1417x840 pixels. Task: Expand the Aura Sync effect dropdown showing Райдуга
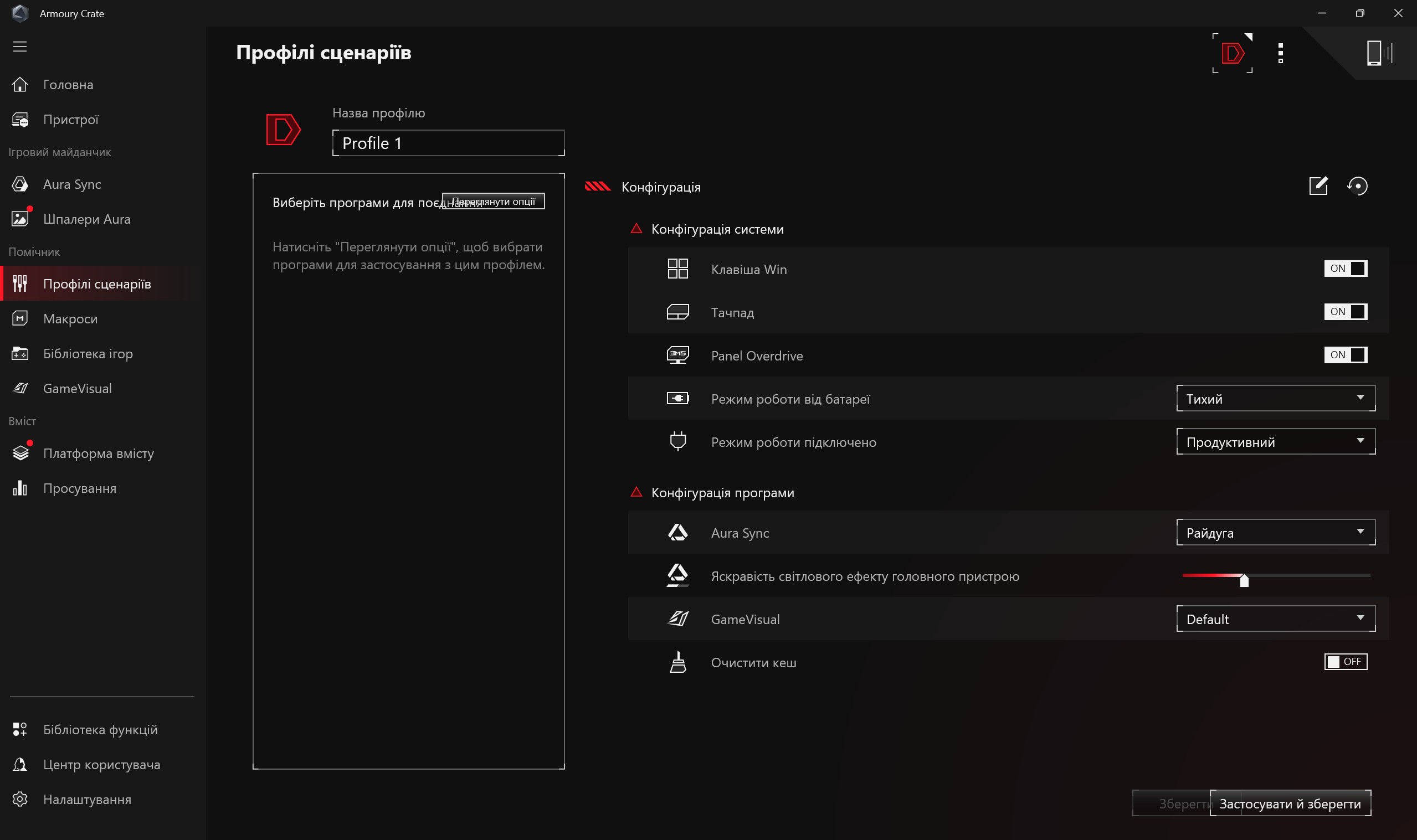[1275, 533]
